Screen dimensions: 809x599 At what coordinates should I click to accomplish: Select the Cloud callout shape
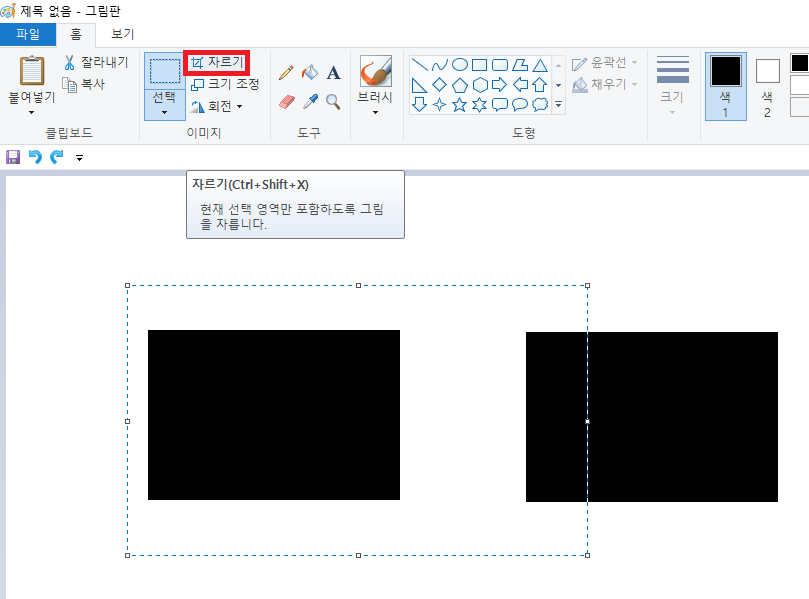coord(540,105)
